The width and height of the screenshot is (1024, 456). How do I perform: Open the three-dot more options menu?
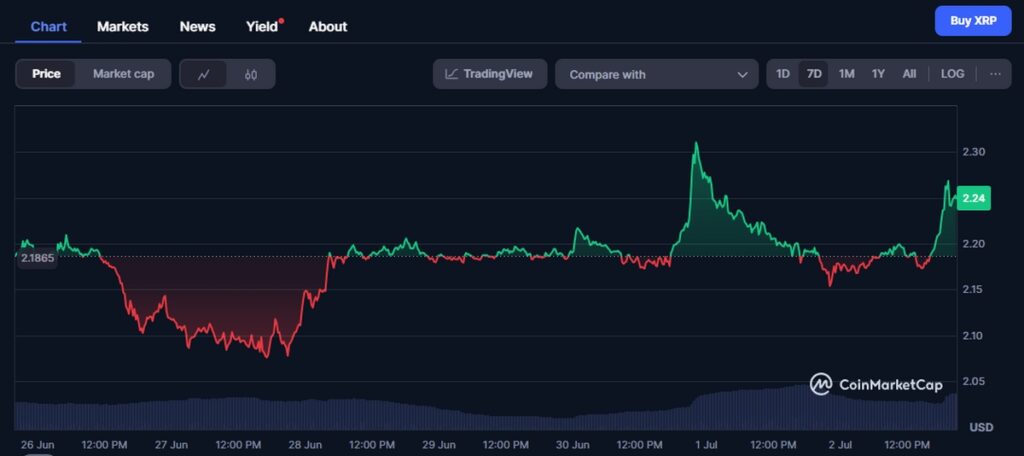pos(995,74)
